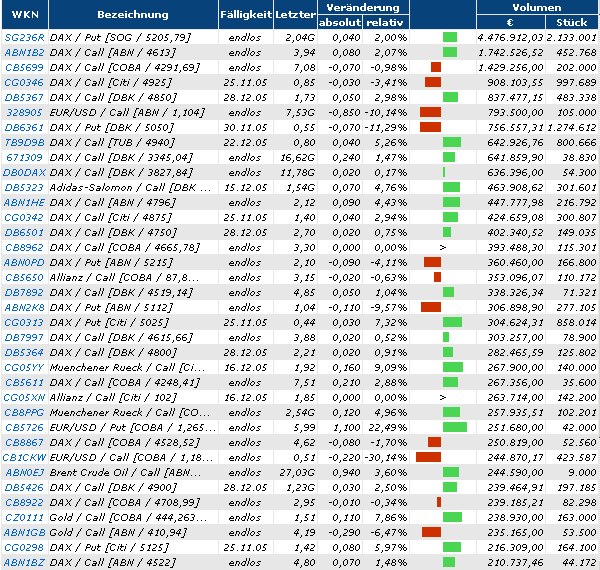Click the Volumen € column header
The height and width of the screenshot is (570, 600).
tap(510, 22)
